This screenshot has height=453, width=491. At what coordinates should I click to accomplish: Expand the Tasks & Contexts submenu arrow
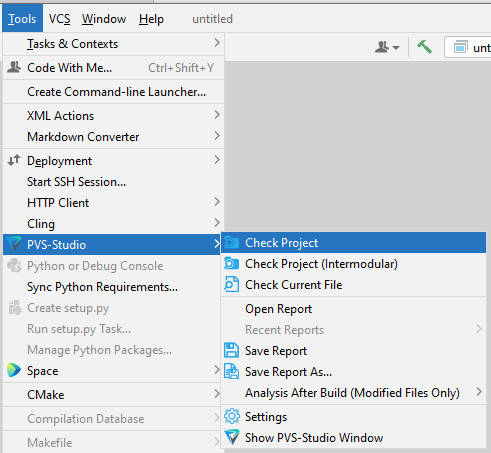pos(217,43)
